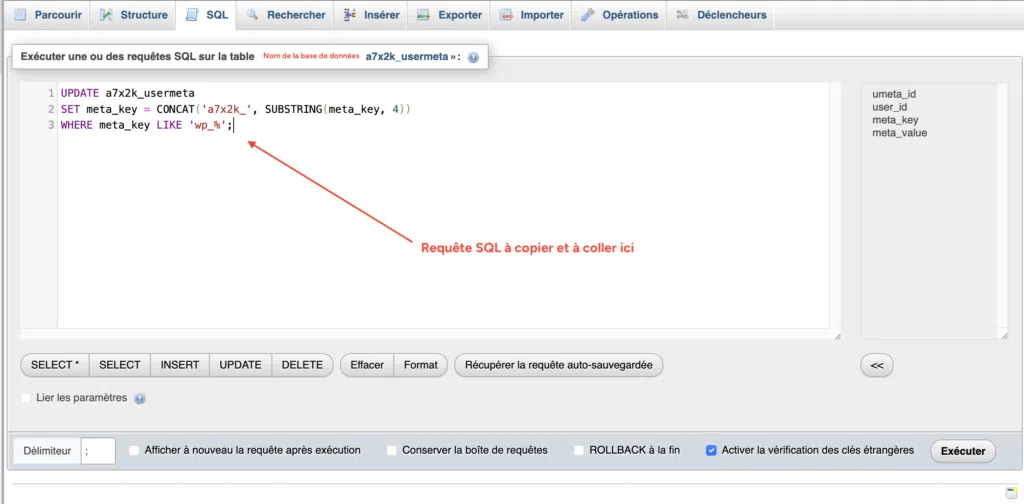Enable ROLLBACK à la fin
Viewport: 1024px width, 504px height.
pos(579,450)
